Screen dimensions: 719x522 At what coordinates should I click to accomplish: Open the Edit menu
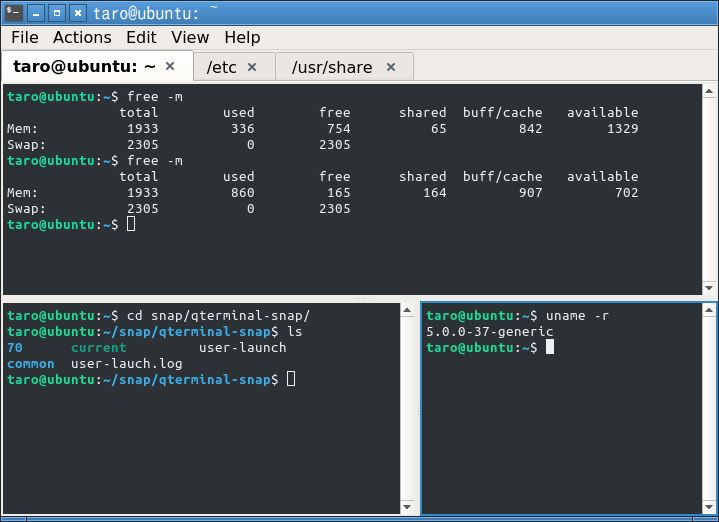coord(141,37)
